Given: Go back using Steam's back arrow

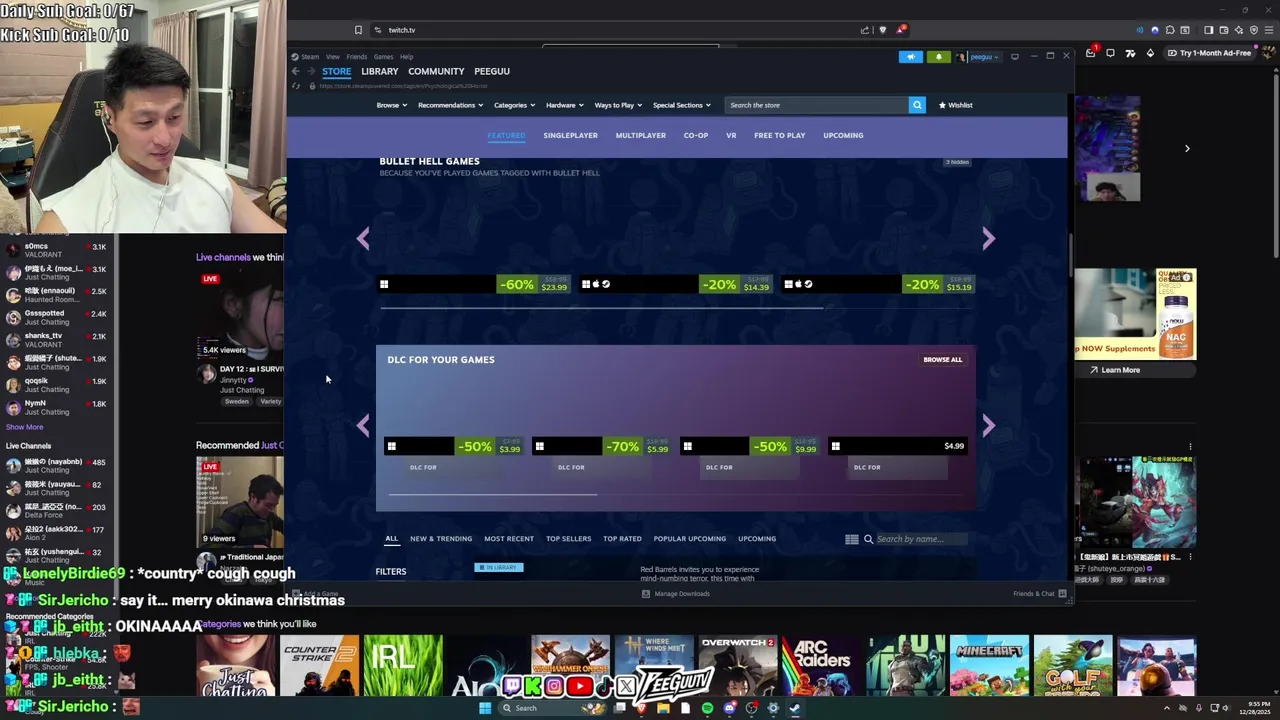Looking at the screenshot, I should point(296,71).
